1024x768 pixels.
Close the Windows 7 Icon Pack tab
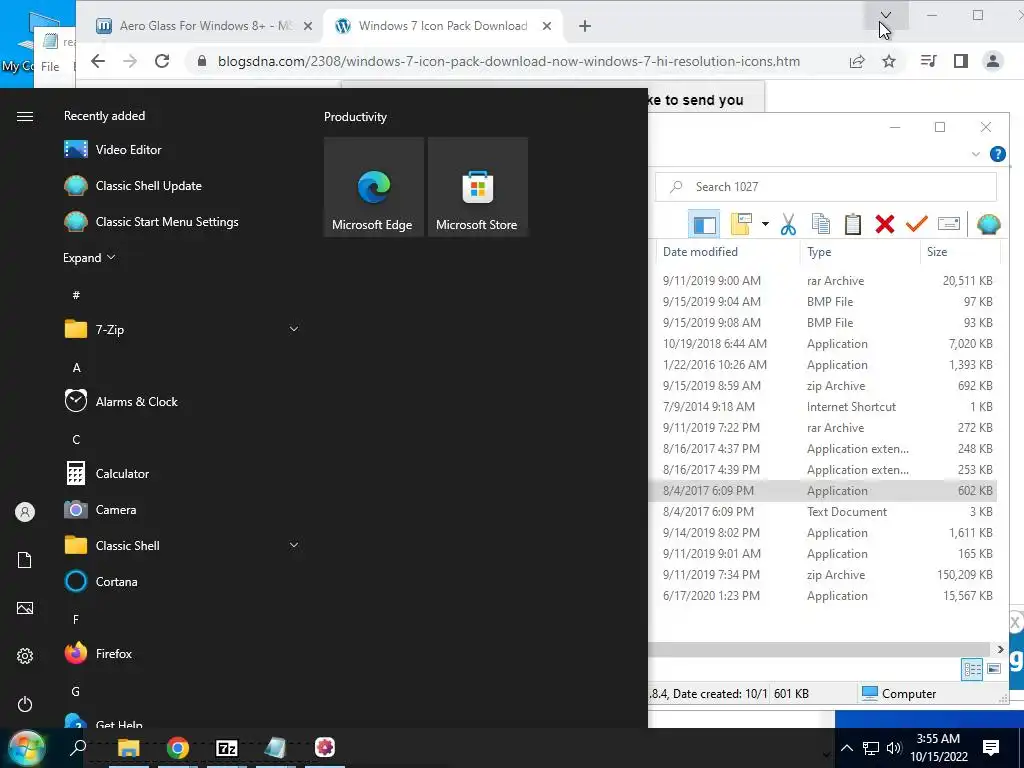[x=547, y=26]
